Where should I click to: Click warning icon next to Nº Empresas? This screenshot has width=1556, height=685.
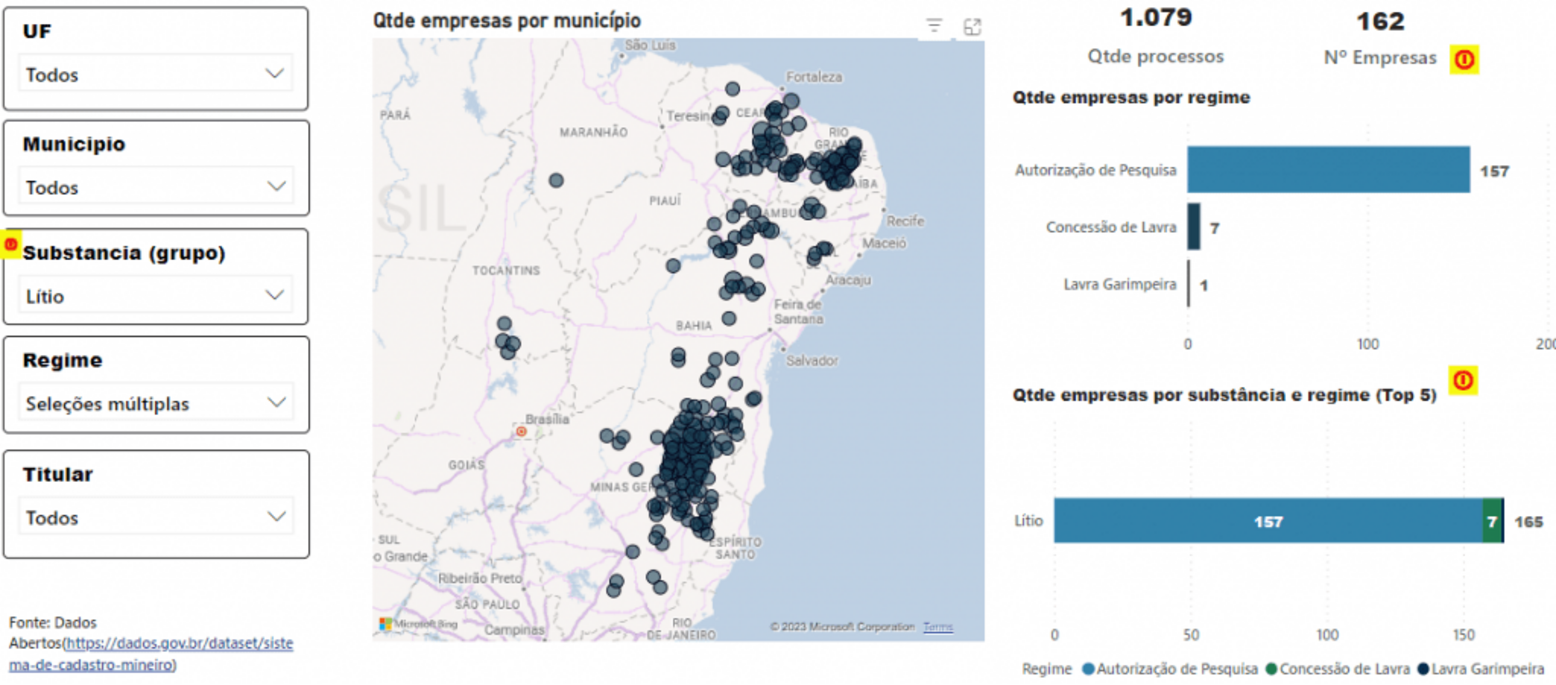[x=1463, y=60]
